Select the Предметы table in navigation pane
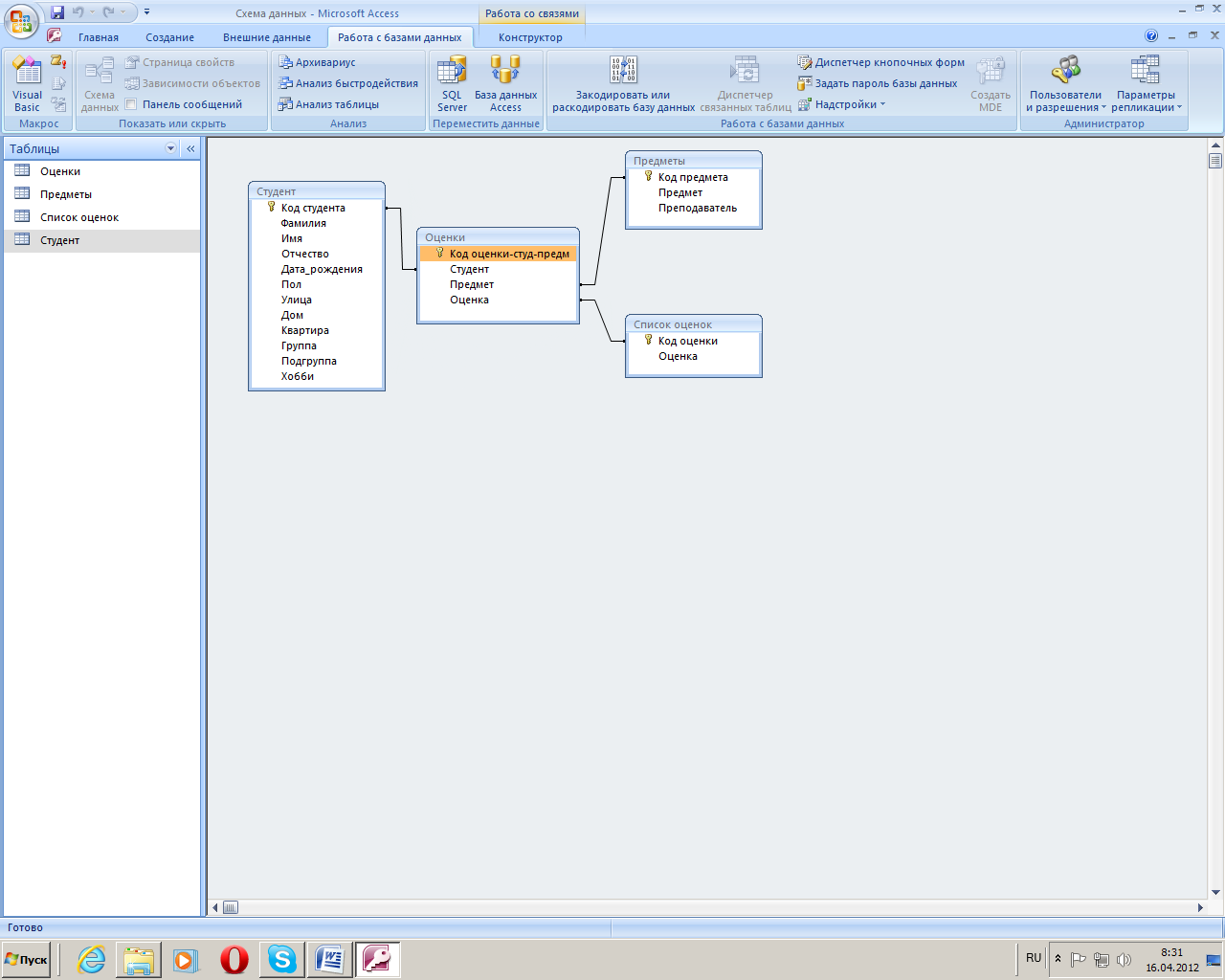1225x980 pixels. tap(101, 194)
